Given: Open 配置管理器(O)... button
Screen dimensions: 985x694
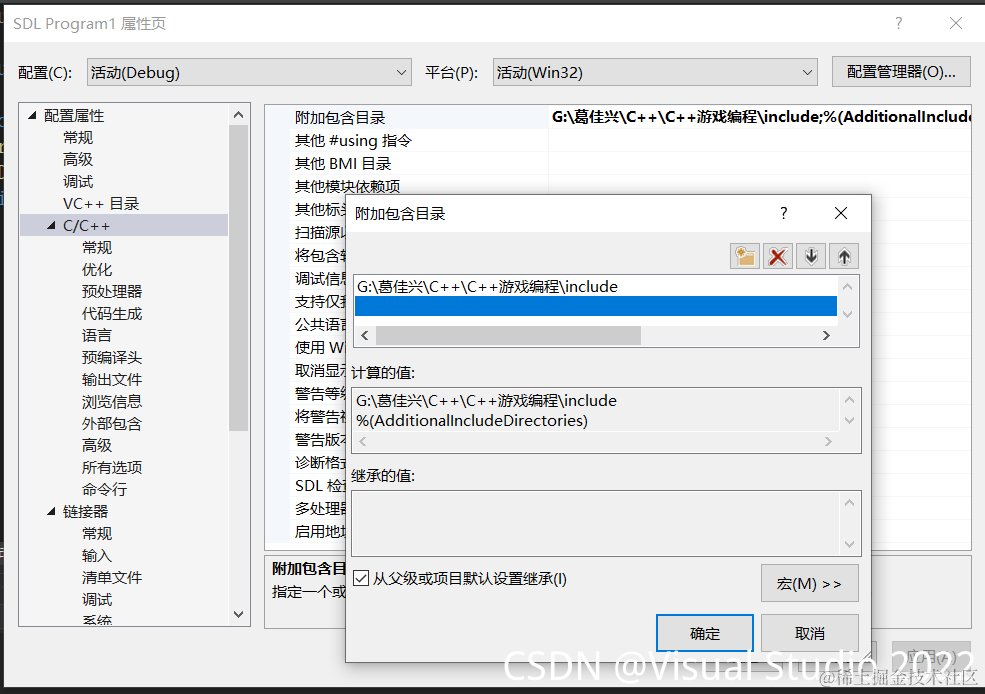Looking at the screenshot, I should click(x=901, y=72).
